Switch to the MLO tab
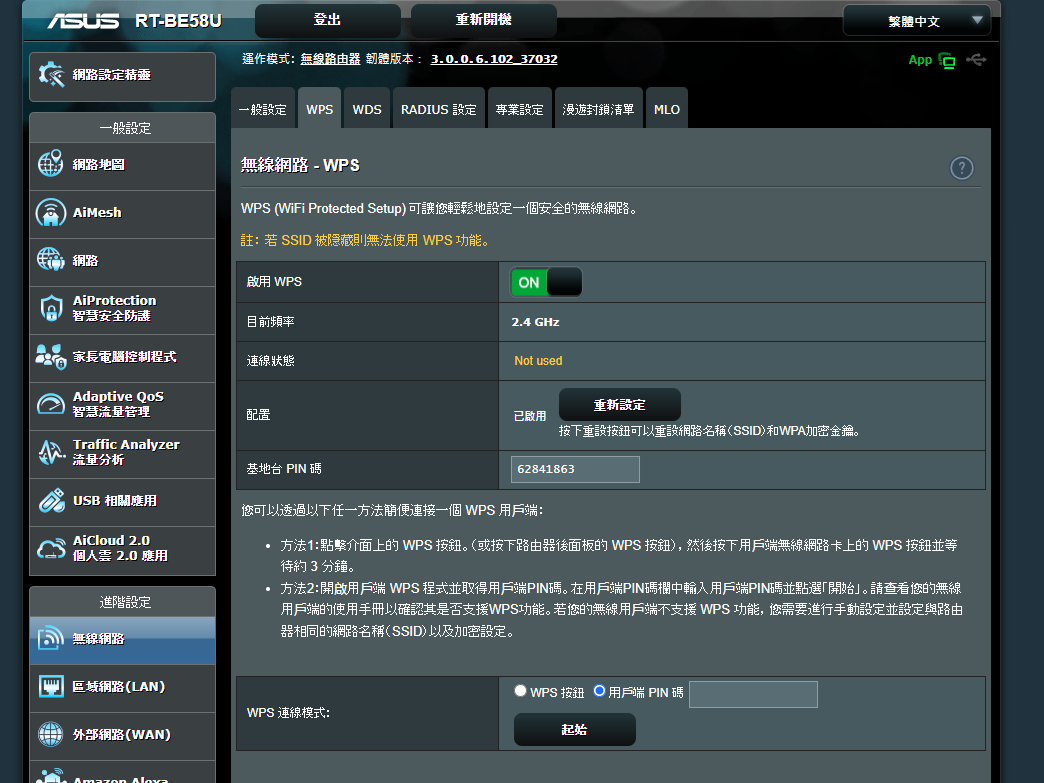The height and width of the screenshot is (783, 1044). click(x=666, y=109)
